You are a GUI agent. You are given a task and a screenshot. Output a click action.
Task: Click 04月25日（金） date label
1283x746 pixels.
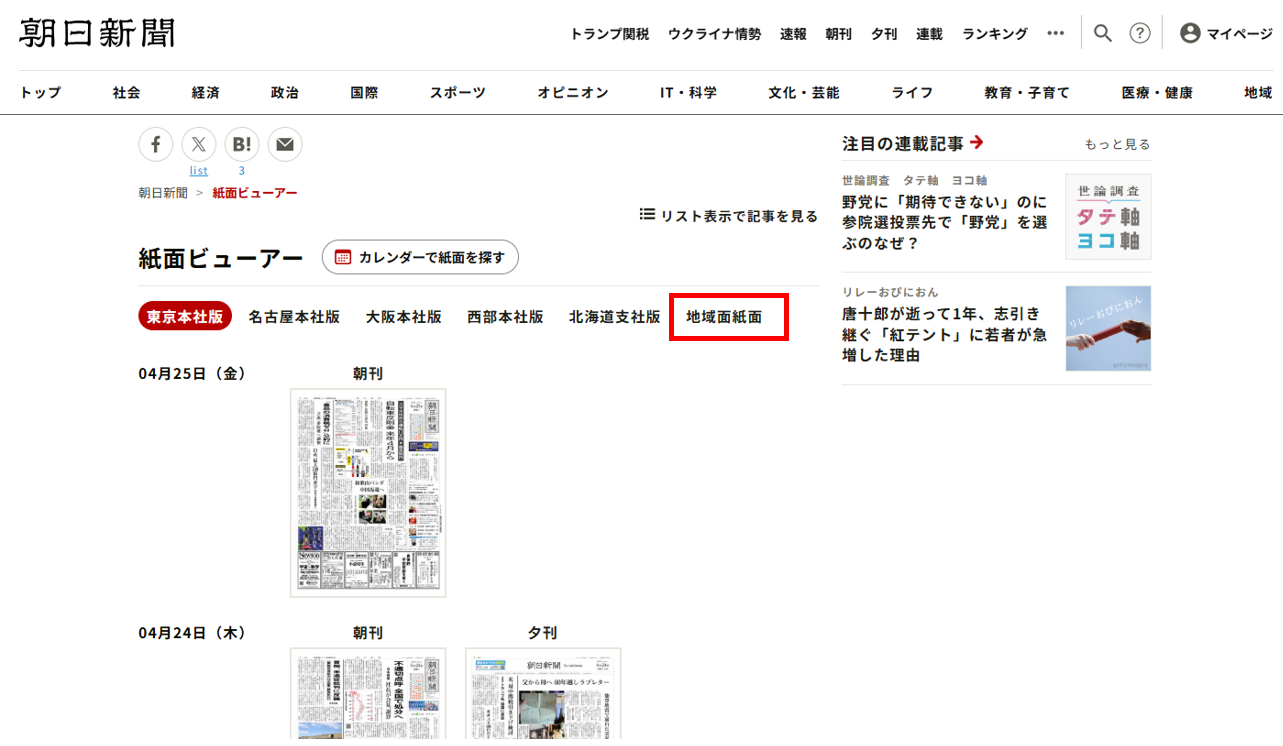[193, 373]
